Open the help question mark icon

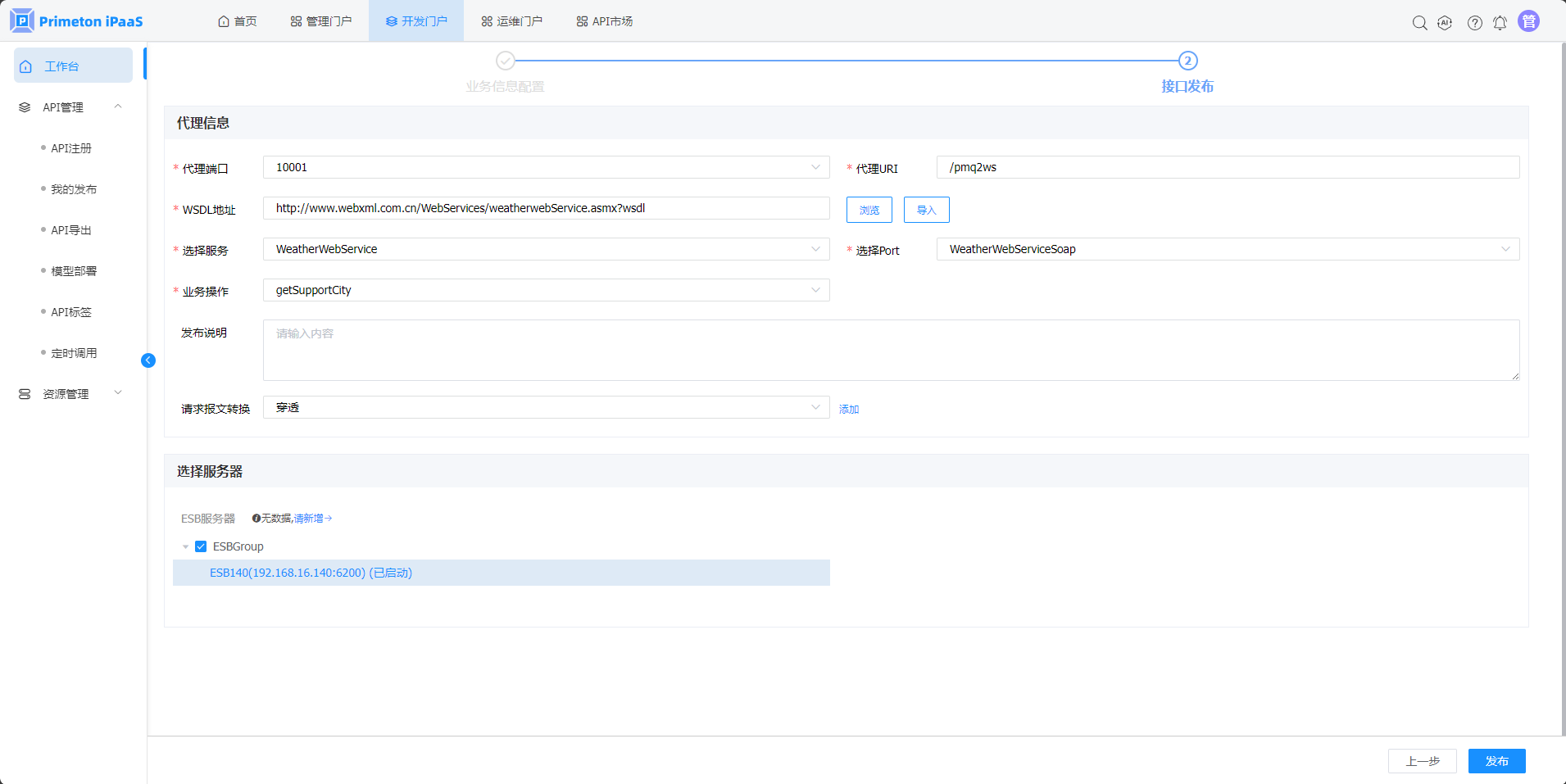[1474, 23]
